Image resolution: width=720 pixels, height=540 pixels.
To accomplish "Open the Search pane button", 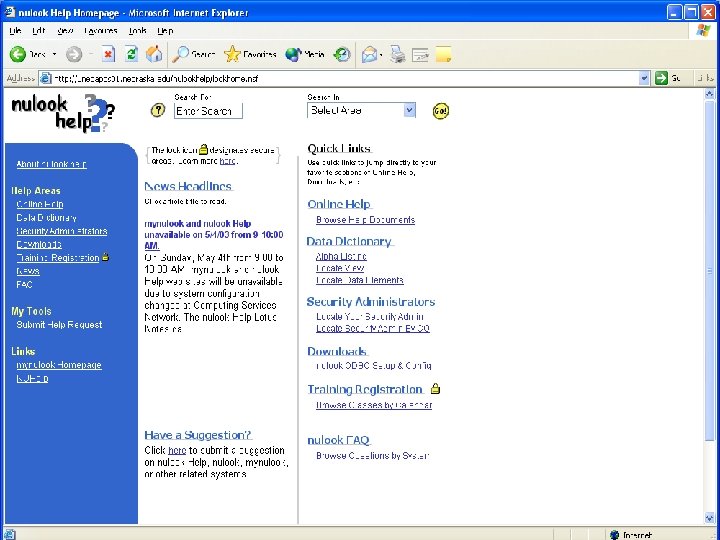I will point(193,54).
